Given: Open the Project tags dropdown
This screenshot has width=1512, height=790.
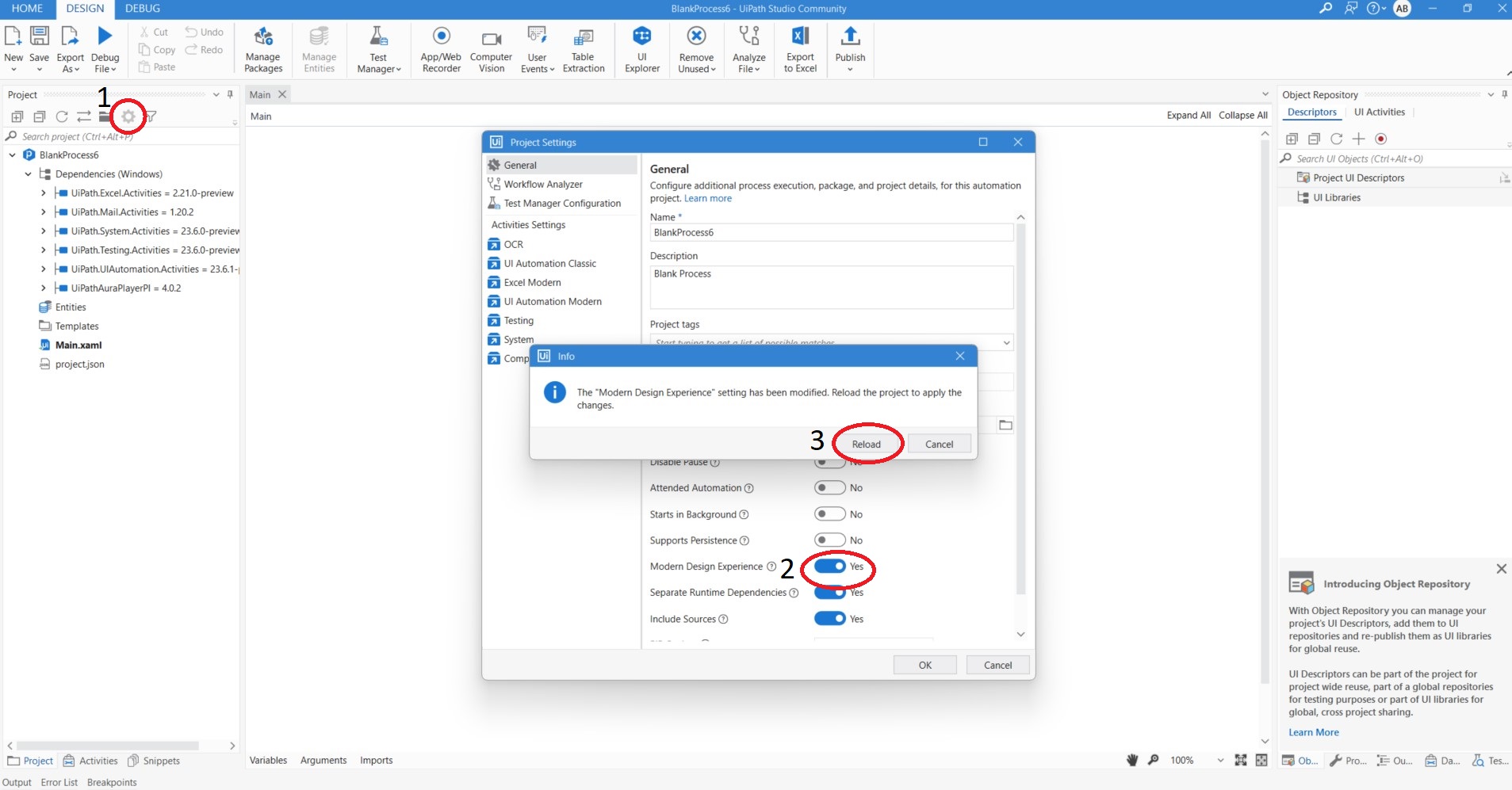Looking at the screenshot, I should (x=1006, y=342).
